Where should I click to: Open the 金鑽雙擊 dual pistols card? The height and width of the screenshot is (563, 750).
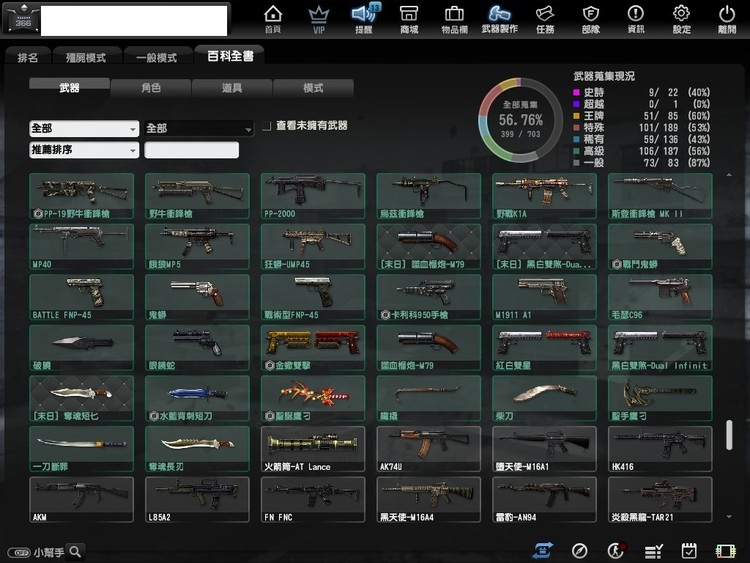tap(313, 348)
